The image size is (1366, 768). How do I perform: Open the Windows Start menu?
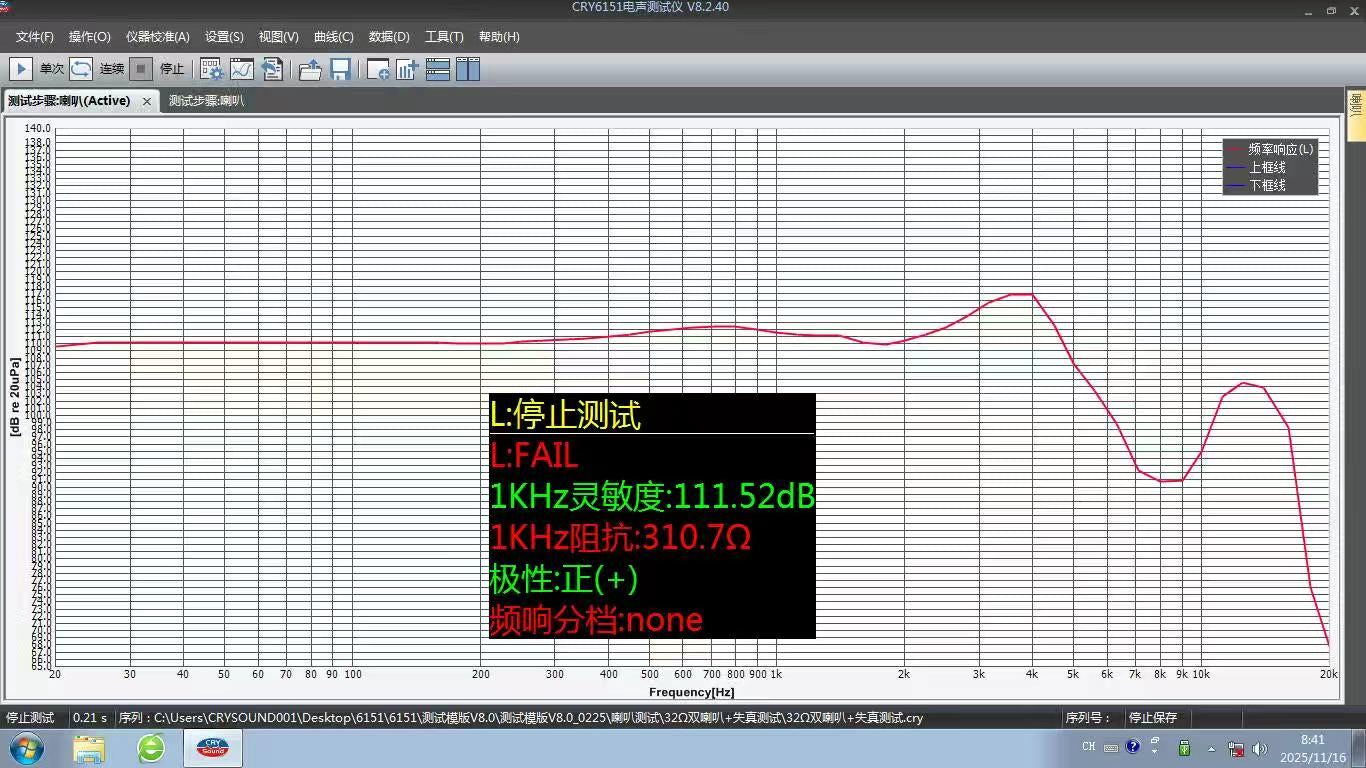point(26,748)
